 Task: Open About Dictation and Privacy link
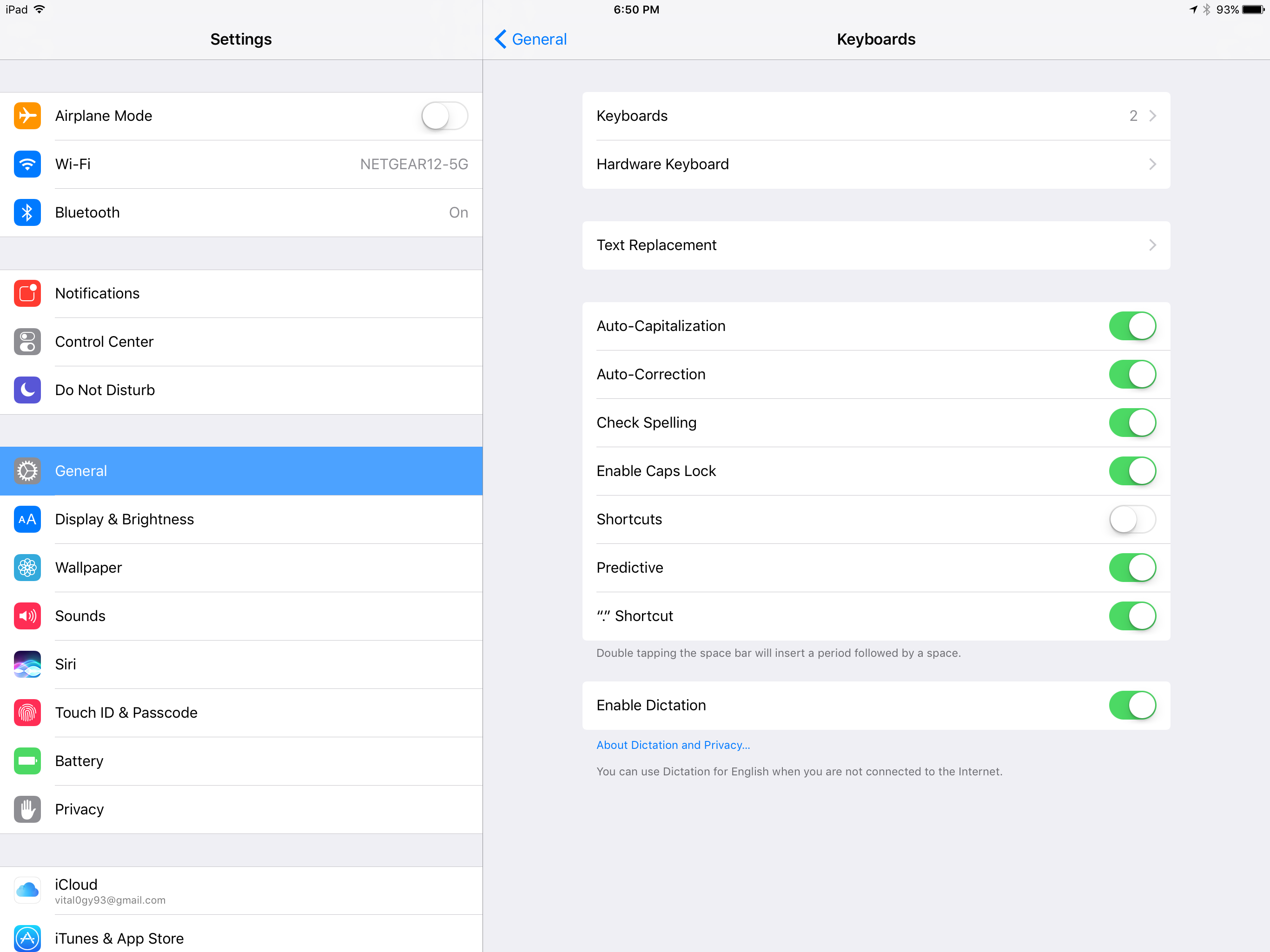tap(673, 745)
